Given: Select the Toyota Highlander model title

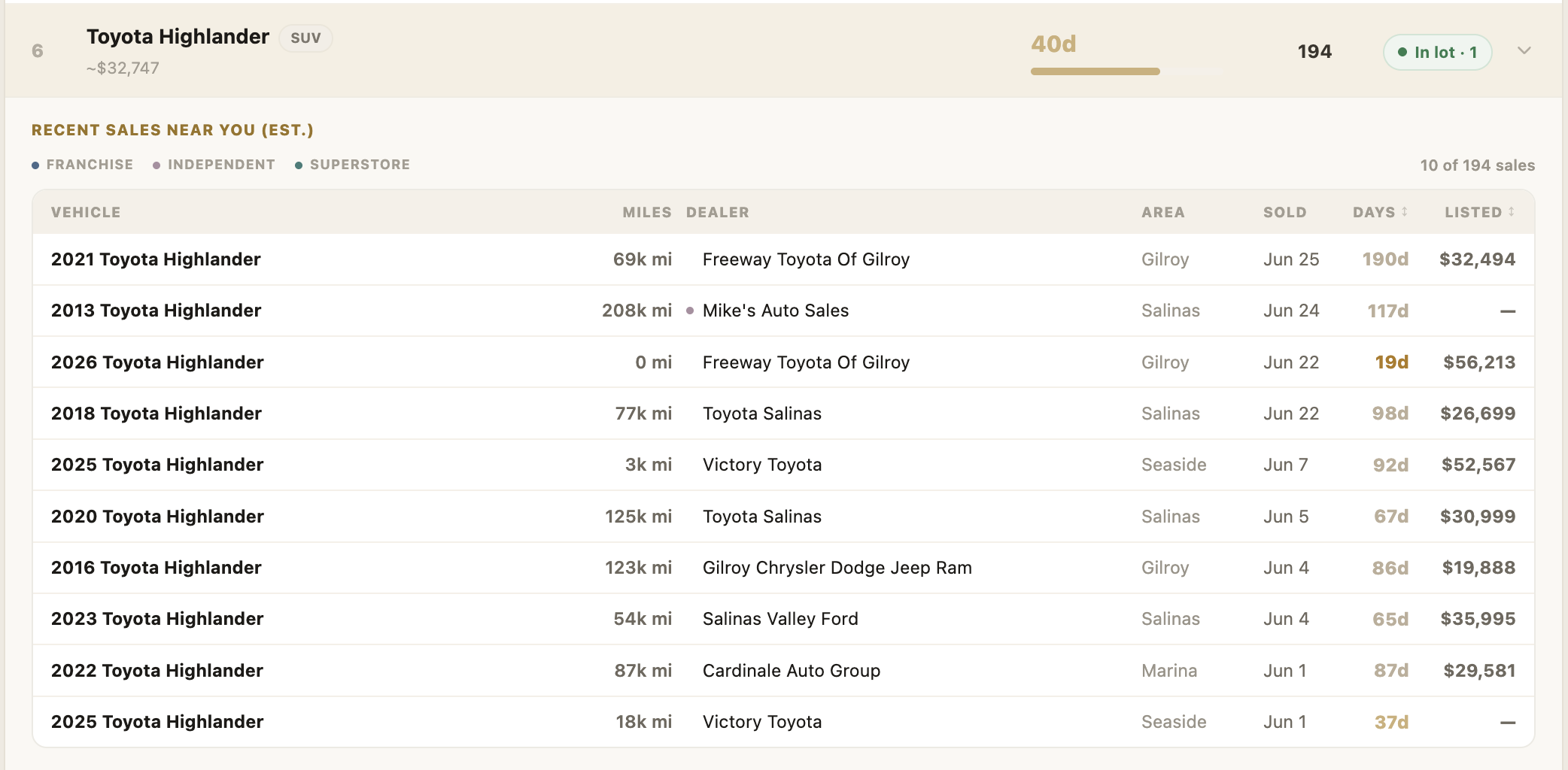Looking at the screenshot, I should 178,36.
